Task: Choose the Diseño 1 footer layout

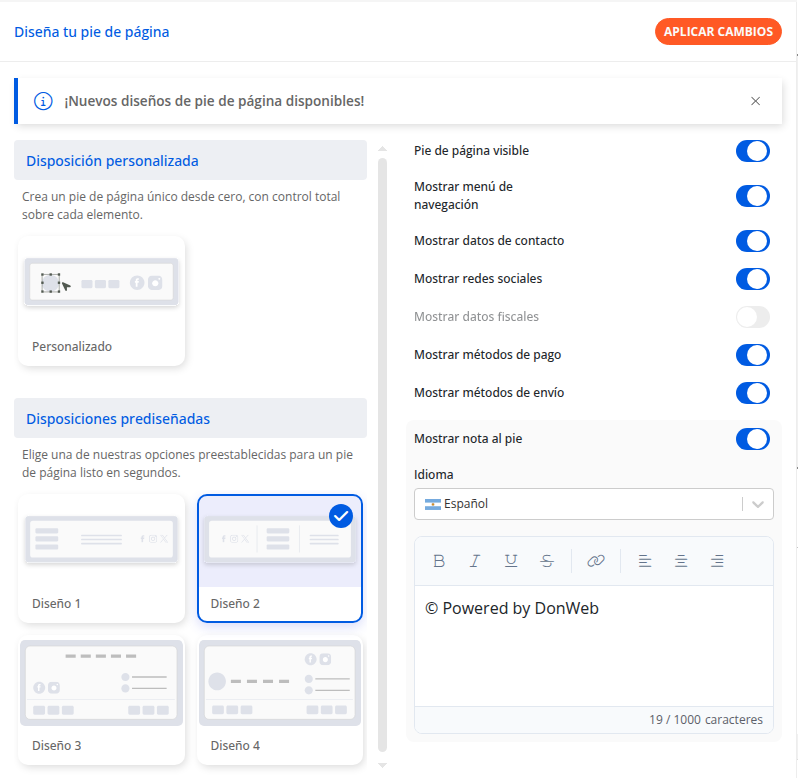Action: (101, 558)
